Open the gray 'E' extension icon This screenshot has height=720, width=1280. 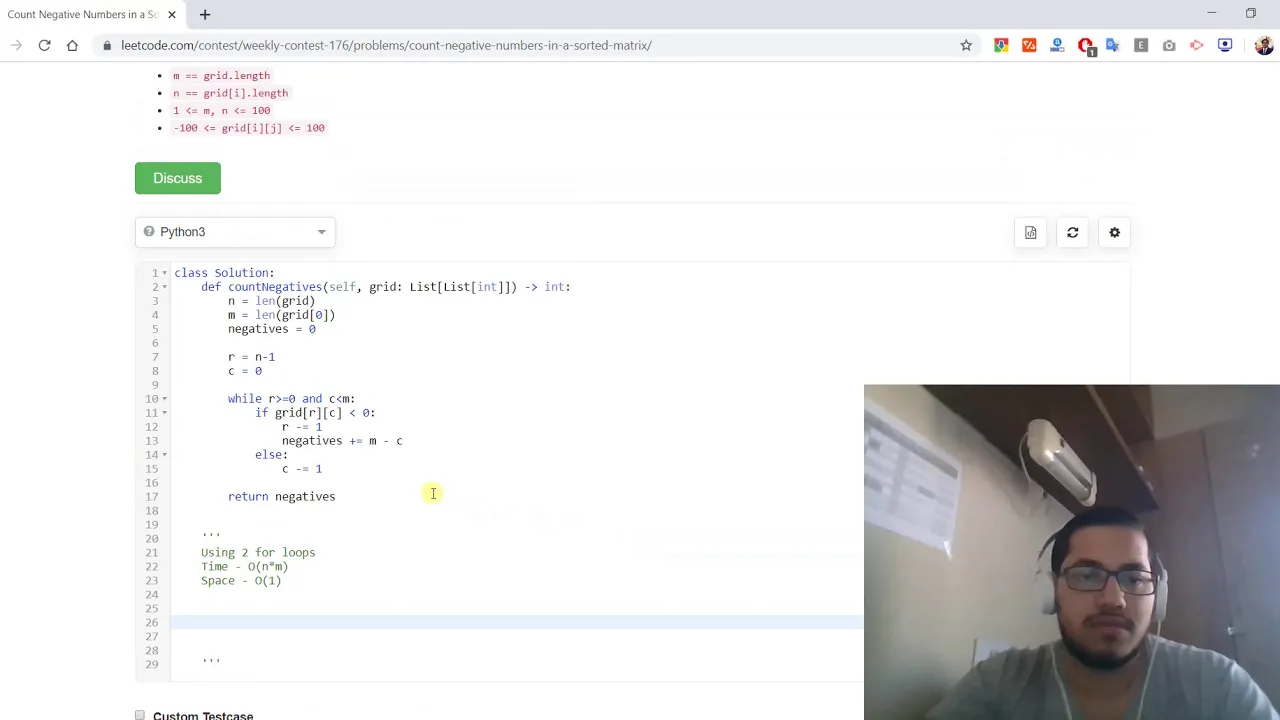1141,45
